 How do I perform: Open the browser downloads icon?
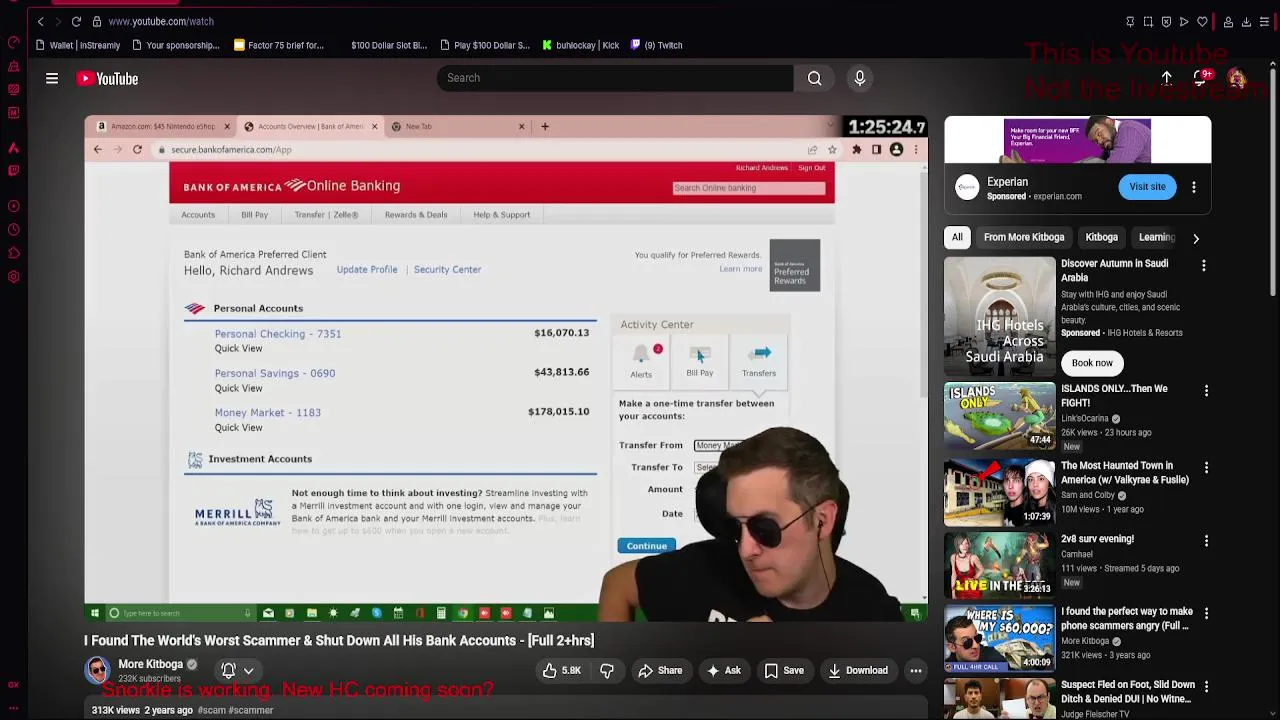[x=1247, y=21]
